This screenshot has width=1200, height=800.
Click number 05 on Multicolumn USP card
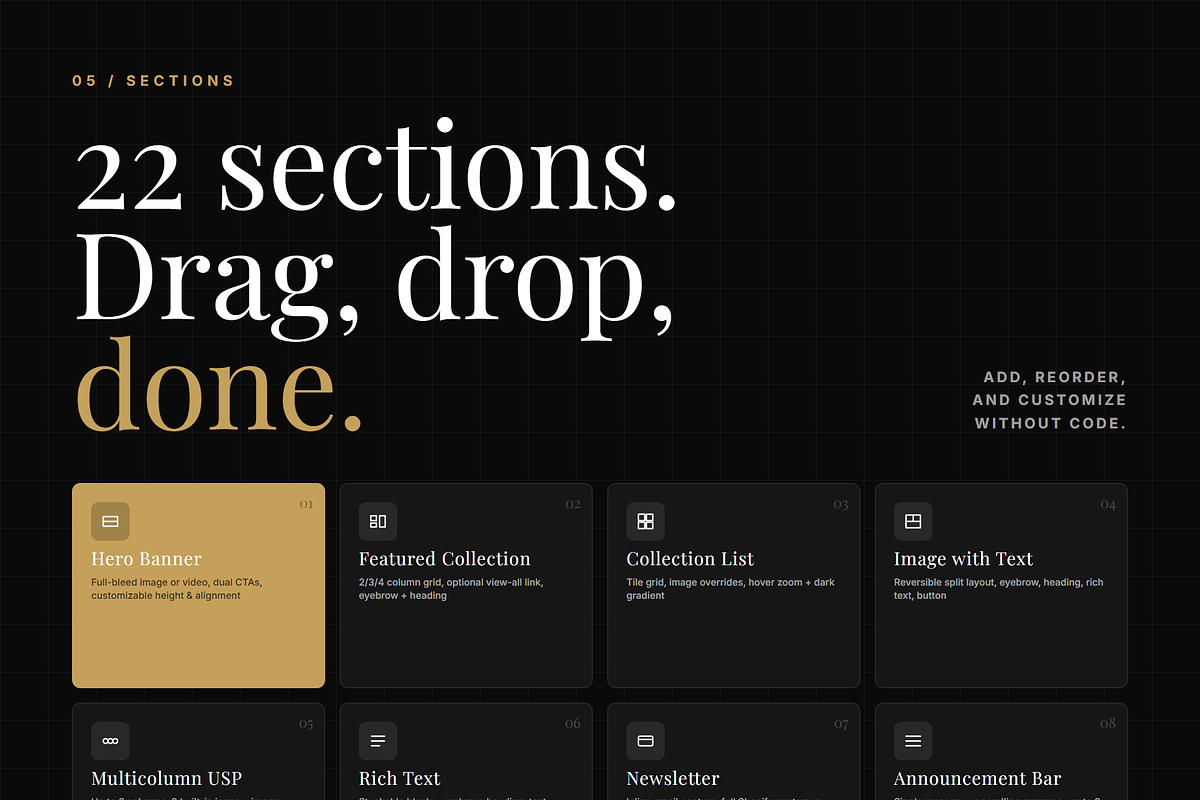pos(306,724)
